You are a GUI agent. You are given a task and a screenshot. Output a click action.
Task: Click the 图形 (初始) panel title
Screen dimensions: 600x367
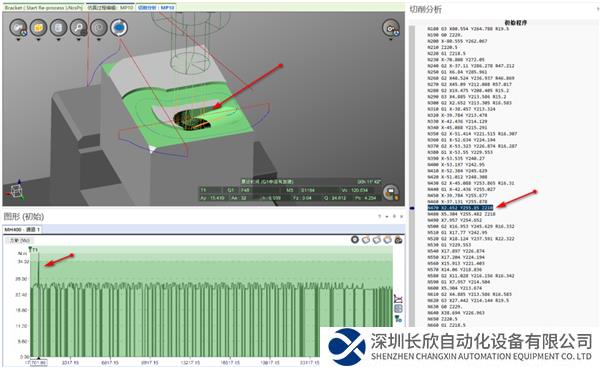tap(24, 217)
